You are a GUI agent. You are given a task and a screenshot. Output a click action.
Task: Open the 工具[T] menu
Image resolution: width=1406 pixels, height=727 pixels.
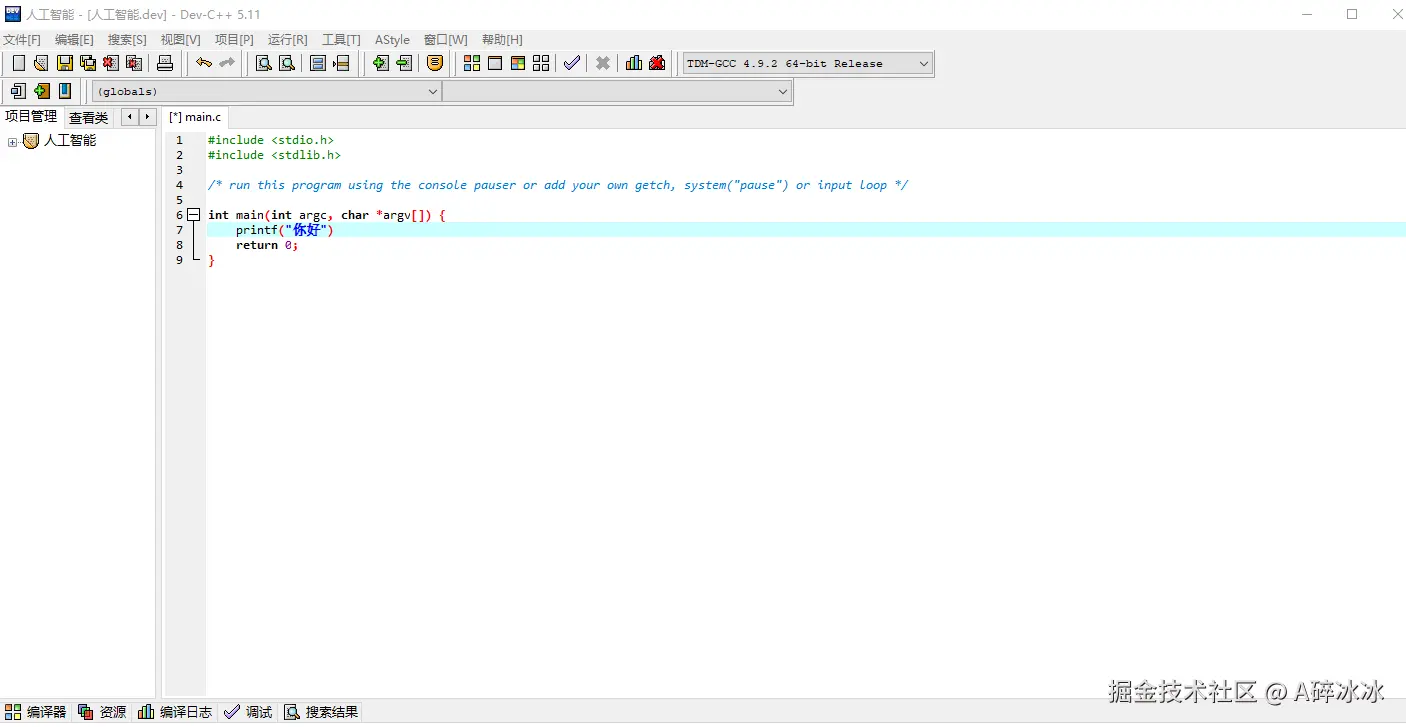pyautogui.click(x=341, y=40)
